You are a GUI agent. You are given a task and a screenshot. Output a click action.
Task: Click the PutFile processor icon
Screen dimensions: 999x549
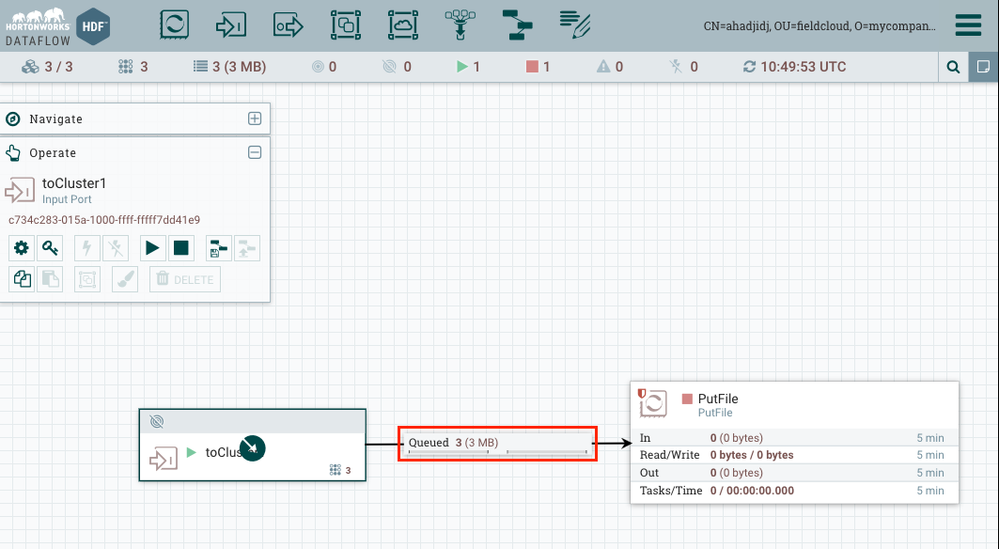tap(652, 403)
